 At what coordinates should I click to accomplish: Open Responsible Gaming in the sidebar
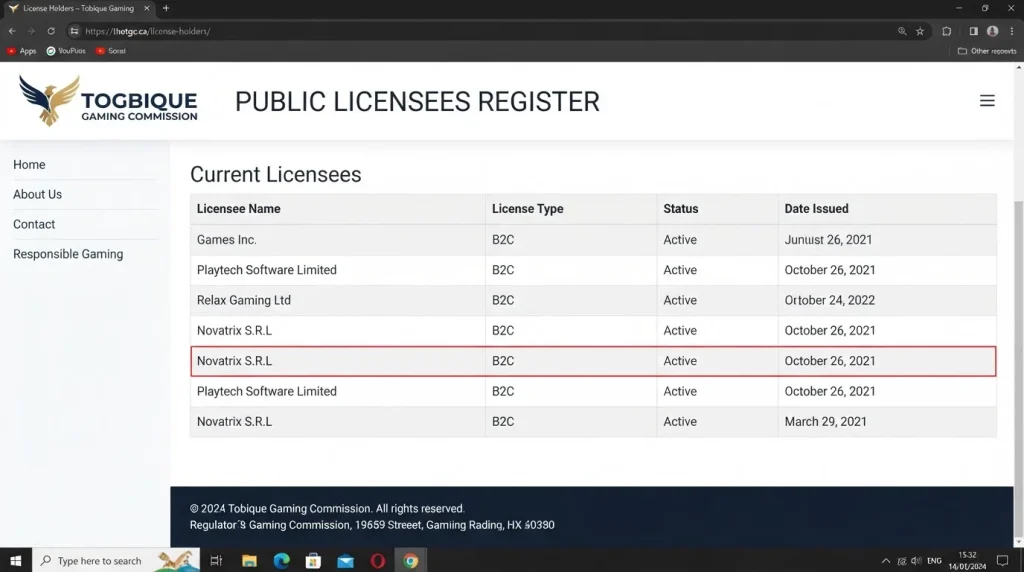tap(68, 254)
